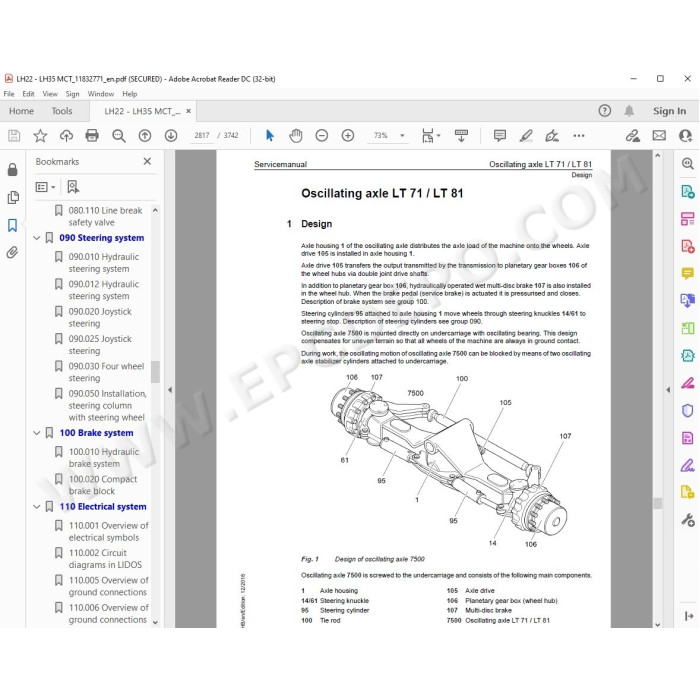This screenshot has width=700, height=700.
Task: Collapse 110 Electrical system bookmark
Action: coord(37,507)
